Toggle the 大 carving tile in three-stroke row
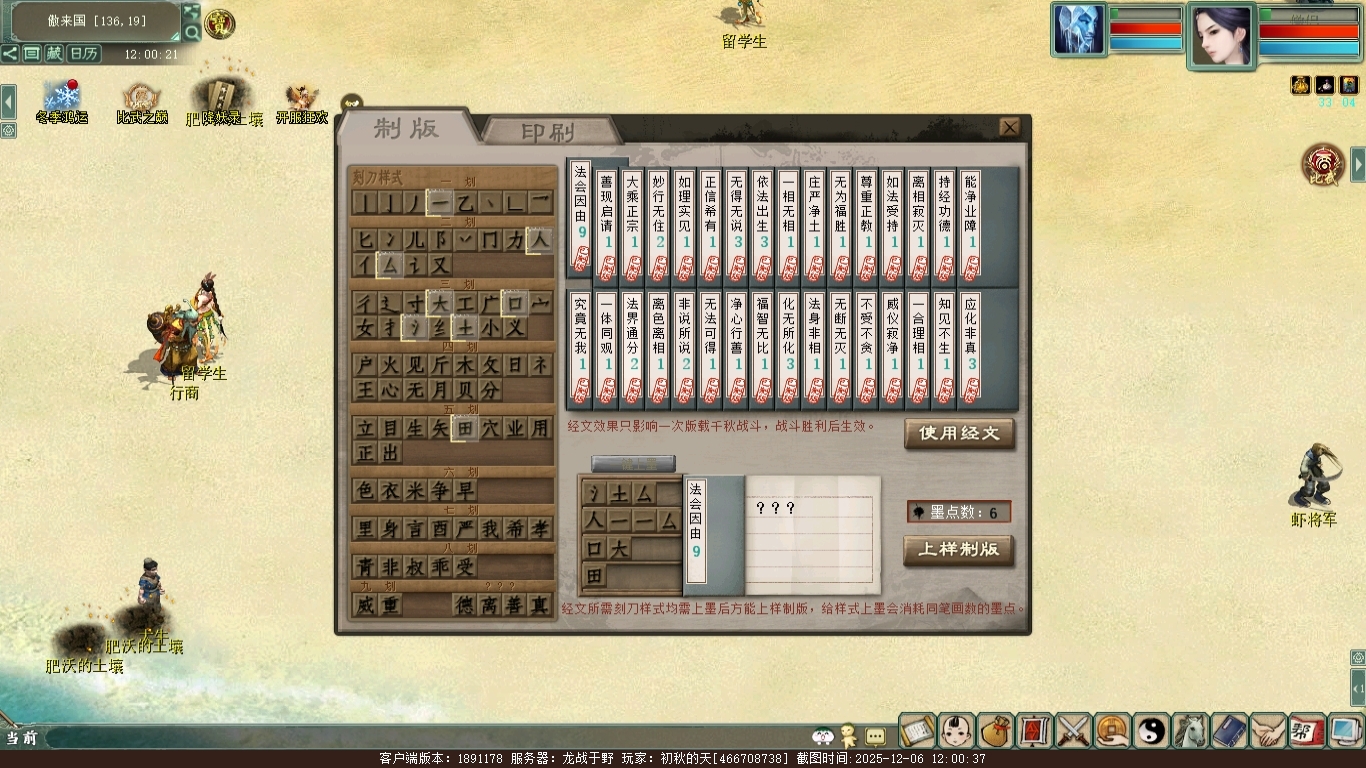The width and height of the screenshot is (1366, 768). 440,302
